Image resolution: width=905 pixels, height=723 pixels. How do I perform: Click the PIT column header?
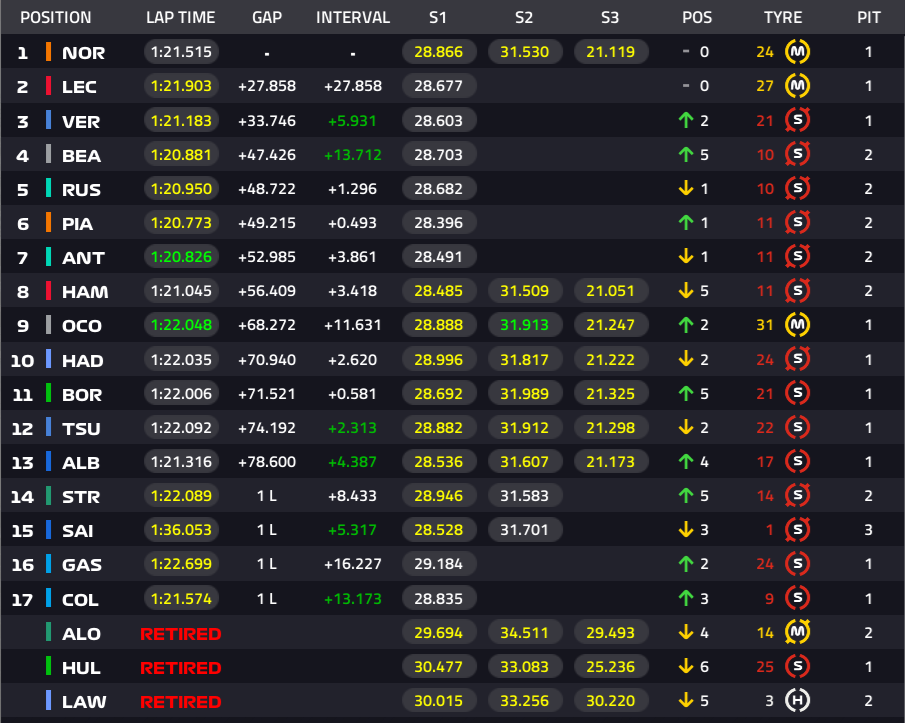pos(869,17)
